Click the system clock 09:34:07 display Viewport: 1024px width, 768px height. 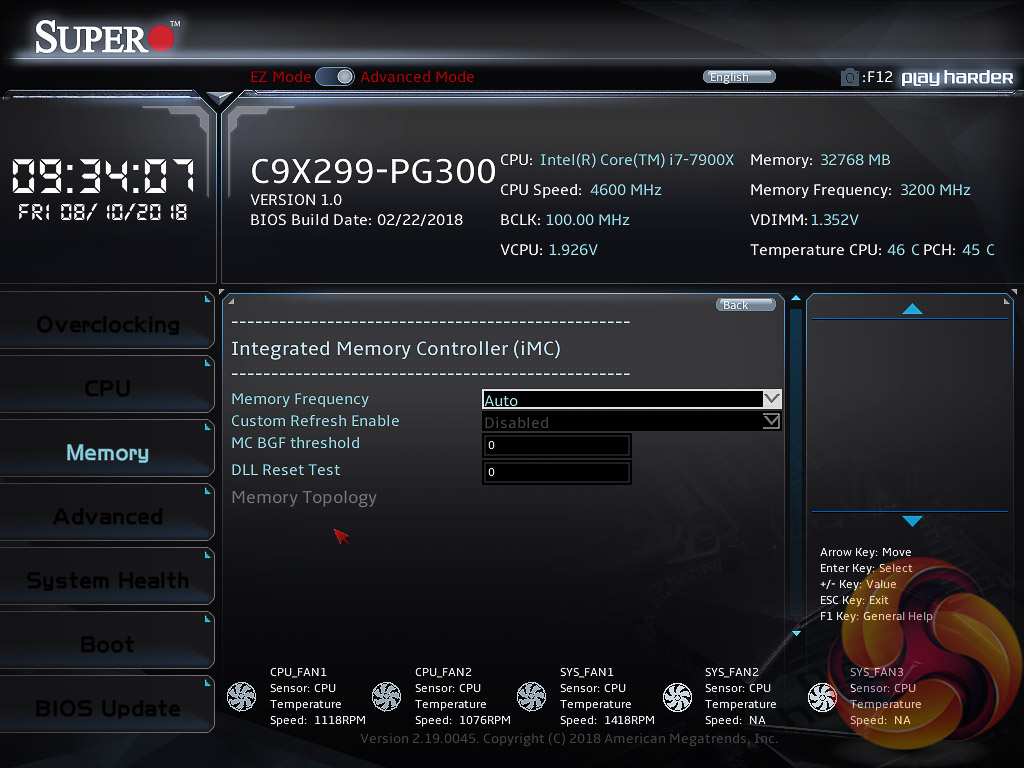(103, 176)
